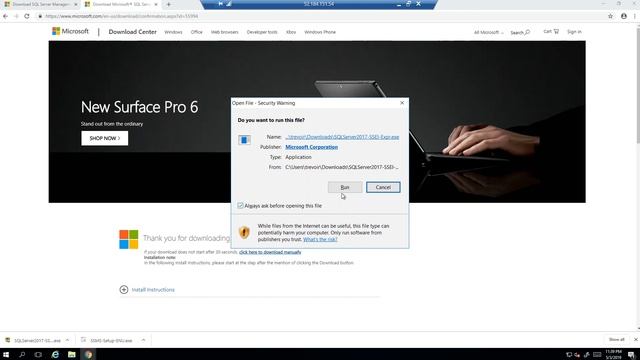The image size is (640, 360).
Task: Click the touch keyboard tray icon
Action: [x=597, y=354]
